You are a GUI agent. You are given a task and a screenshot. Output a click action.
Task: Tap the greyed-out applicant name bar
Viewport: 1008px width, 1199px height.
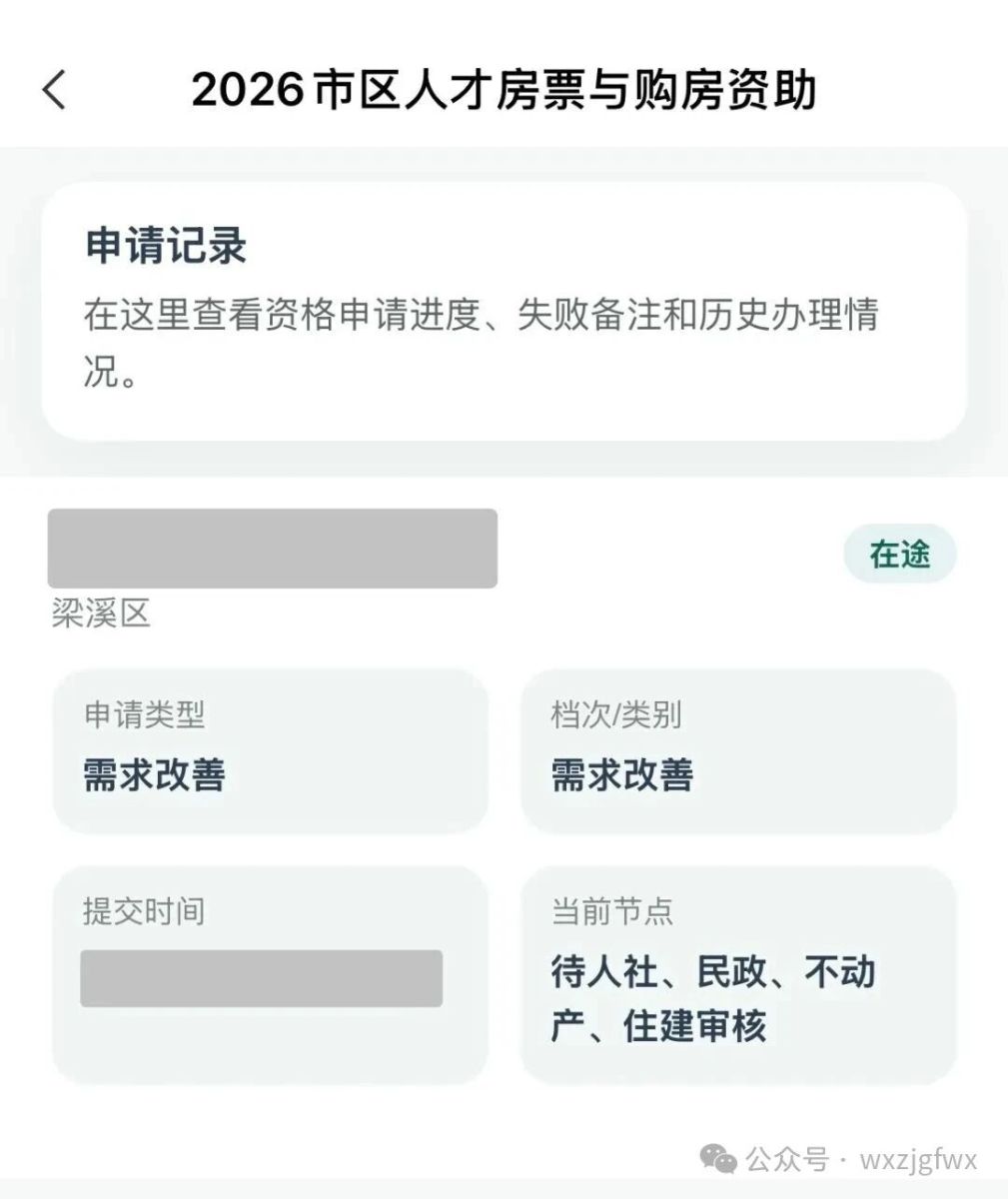[272, 548]
